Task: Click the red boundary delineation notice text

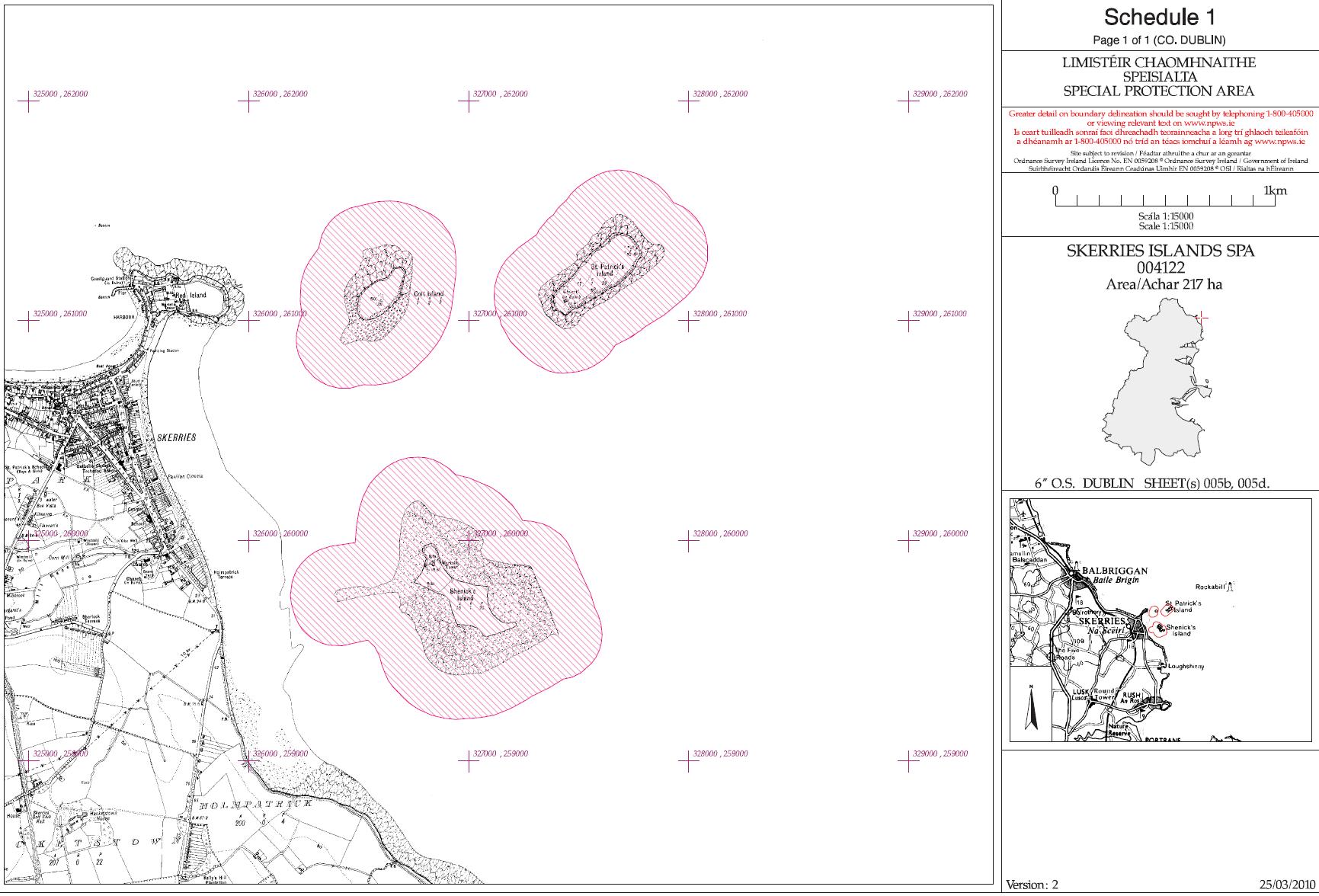Action: coord(1161,127)
